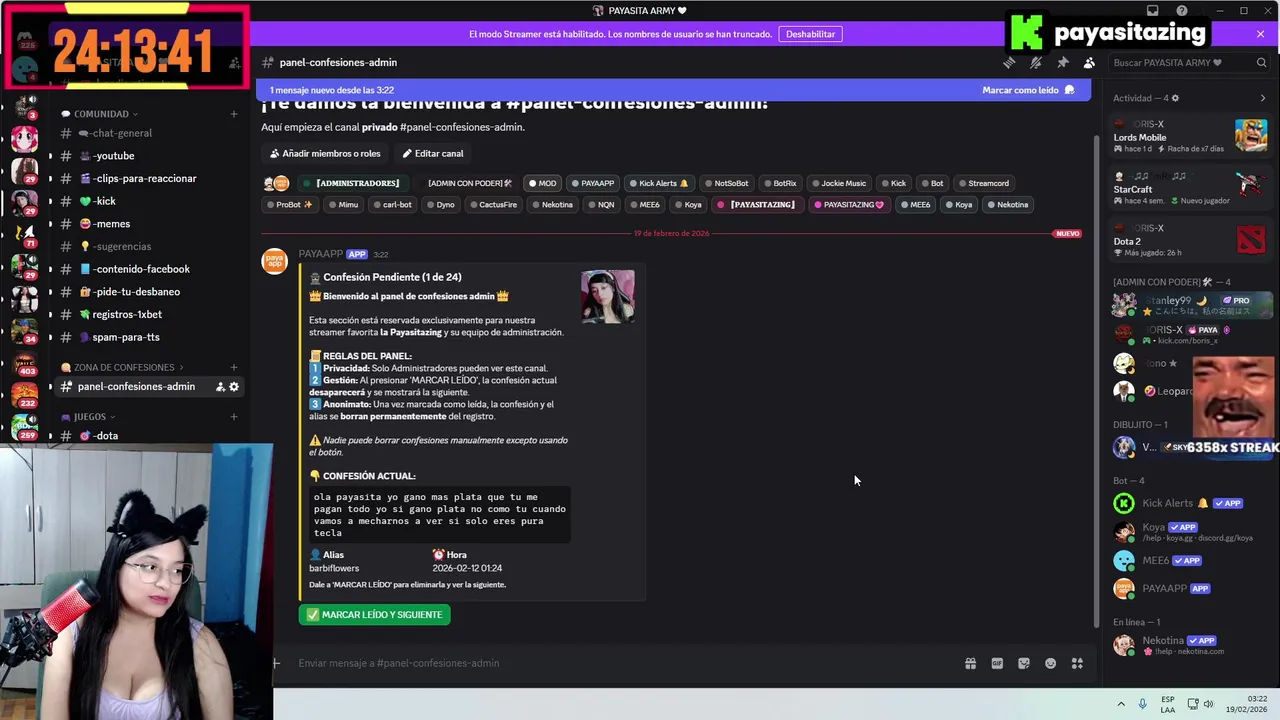Open confession embed thumbnail image
Viewport: 1280px width, 720px height.
607,296
